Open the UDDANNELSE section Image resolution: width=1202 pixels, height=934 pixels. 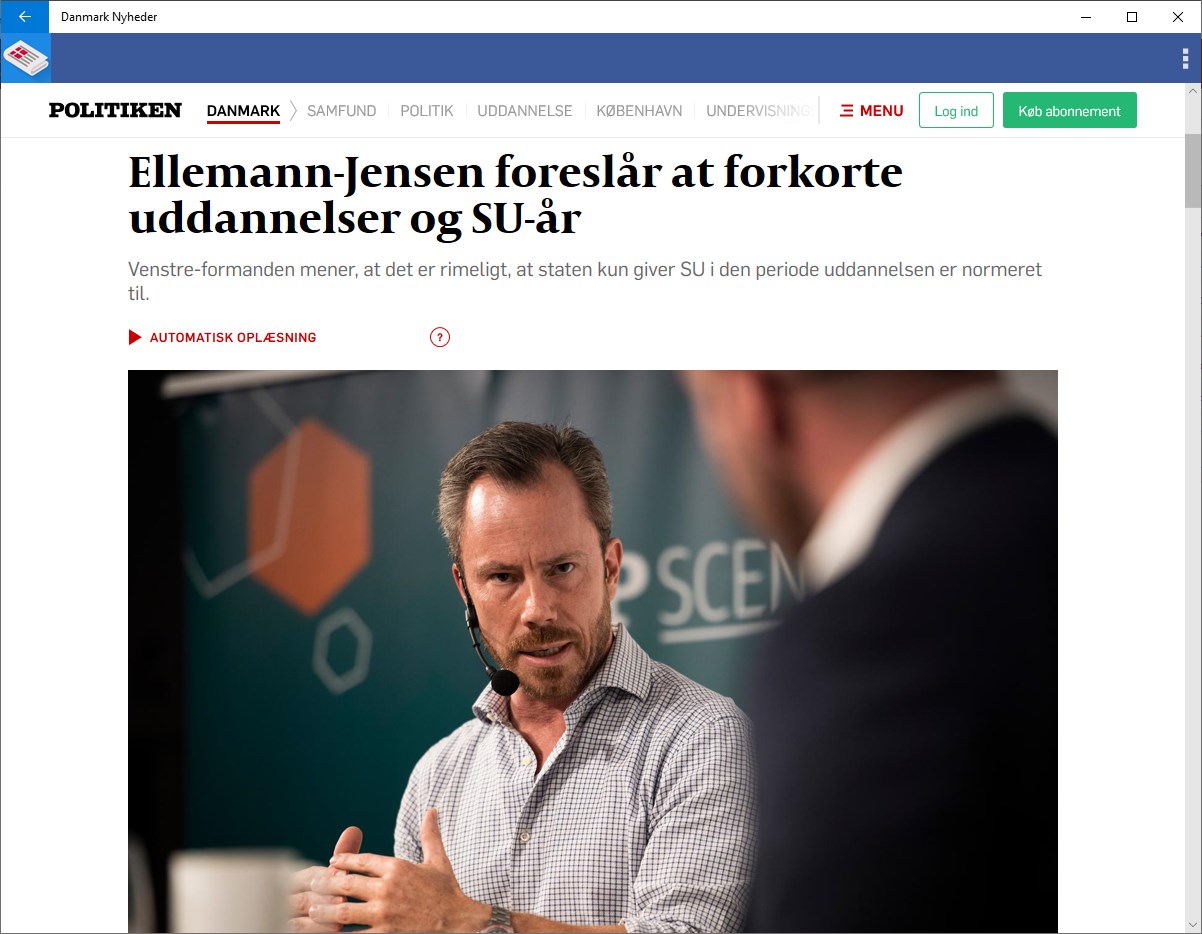tap(525, 111)
